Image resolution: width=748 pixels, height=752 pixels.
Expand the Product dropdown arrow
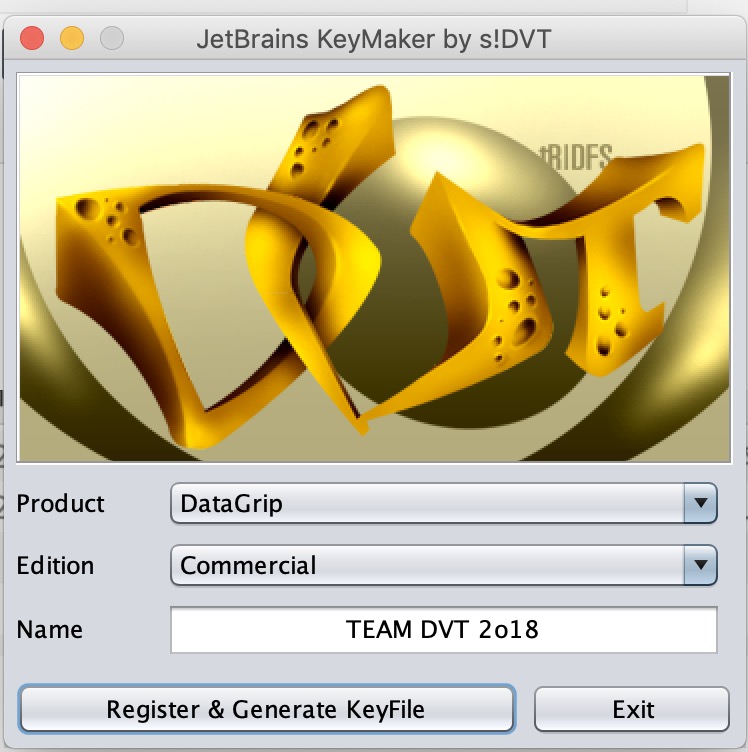pos(700,504)
